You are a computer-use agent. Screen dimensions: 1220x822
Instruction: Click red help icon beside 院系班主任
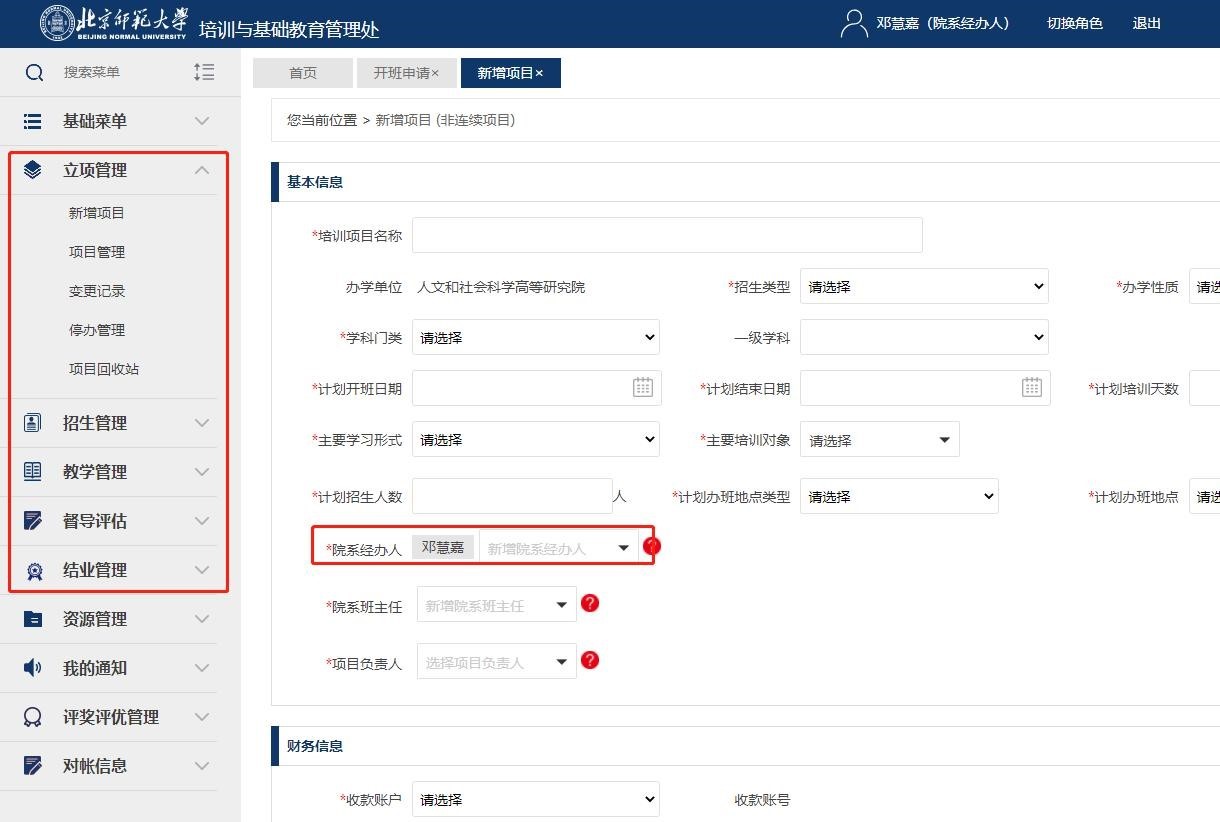tap(590, 603)
